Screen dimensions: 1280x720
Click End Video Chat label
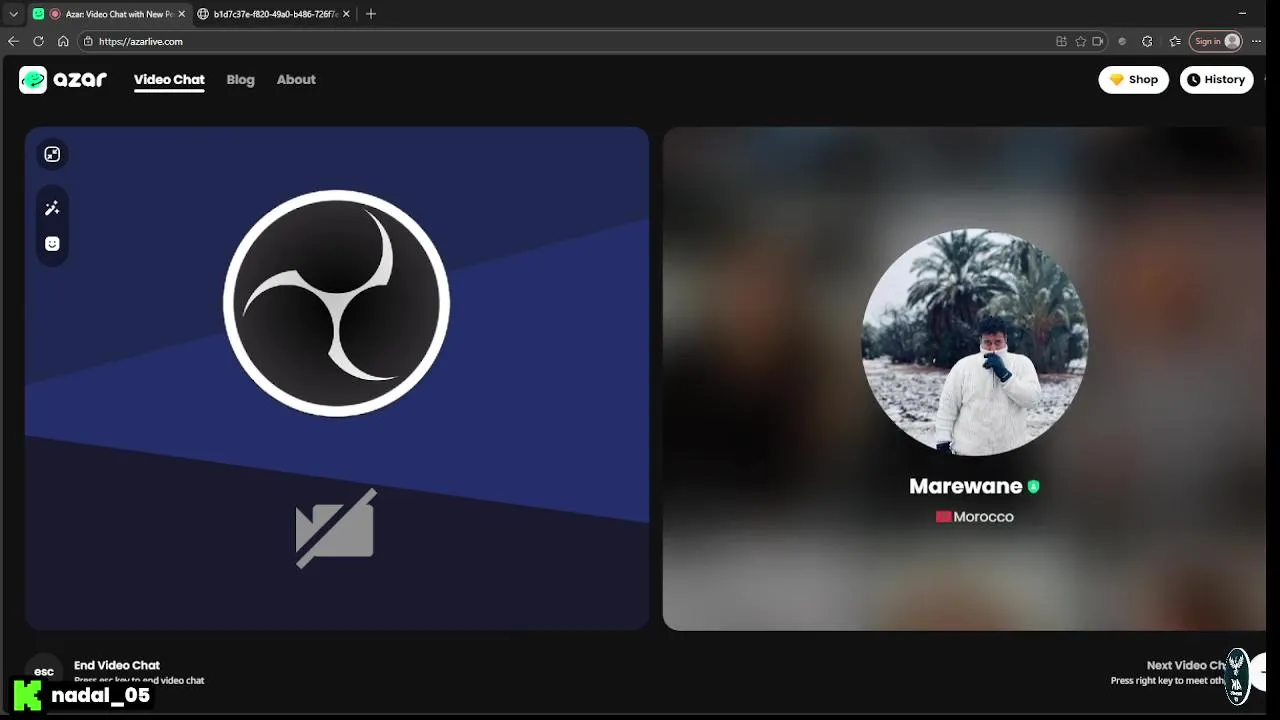coord(117,665)
